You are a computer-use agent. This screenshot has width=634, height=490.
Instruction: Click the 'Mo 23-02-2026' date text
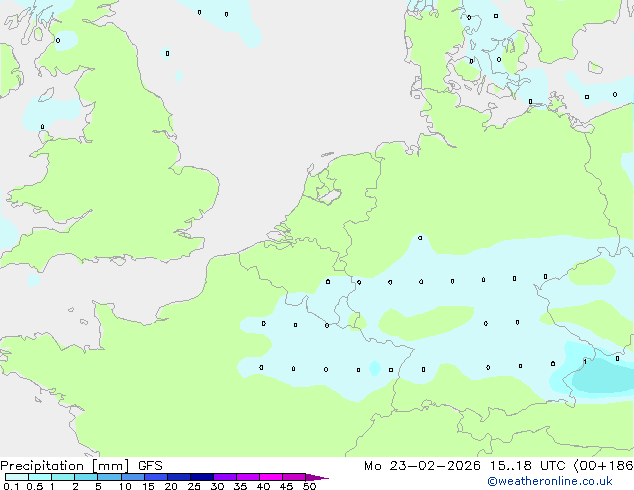[423, 466]
